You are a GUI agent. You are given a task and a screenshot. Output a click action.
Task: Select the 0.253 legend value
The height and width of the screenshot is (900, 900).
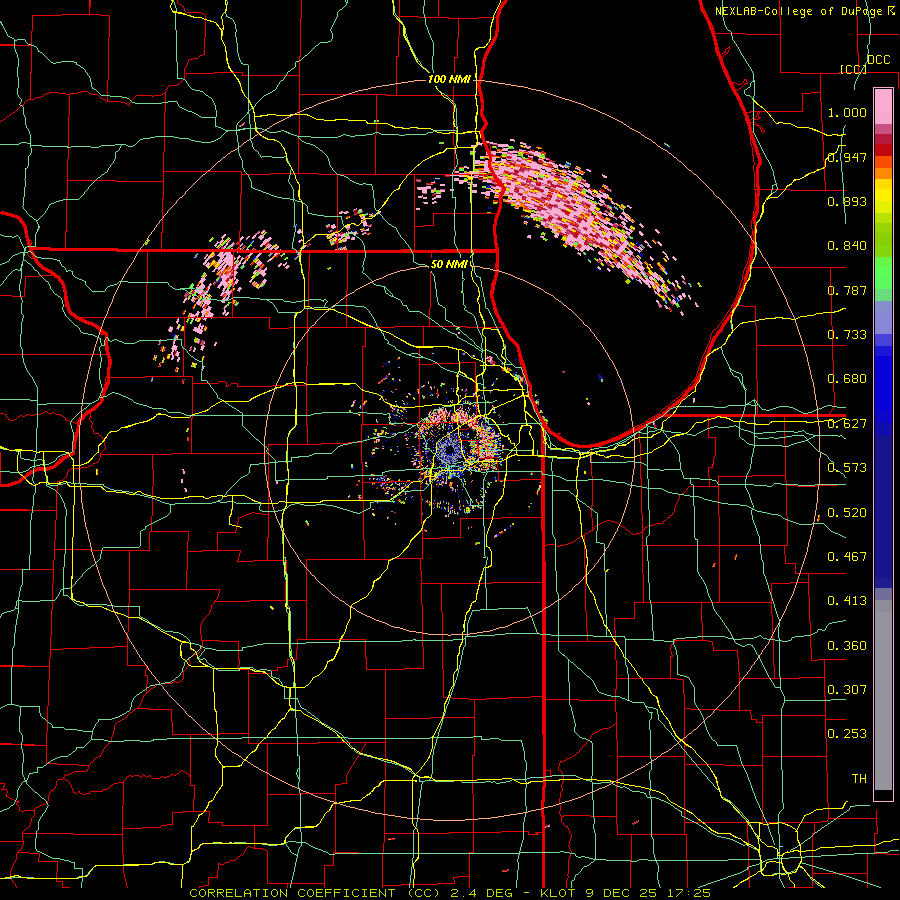847,734
